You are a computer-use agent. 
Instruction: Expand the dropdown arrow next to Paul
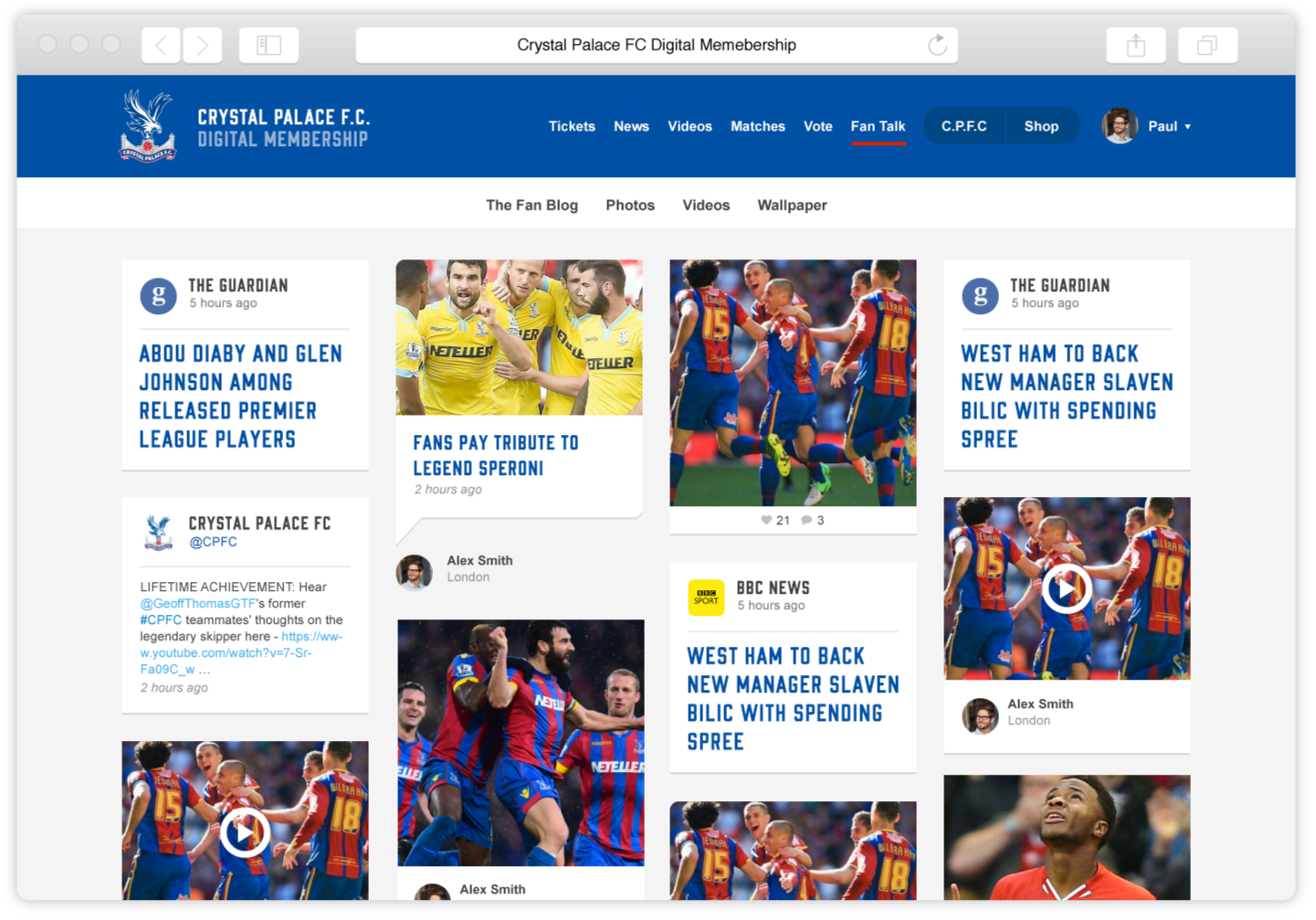pyautogui.click(x=1187, y=127)
